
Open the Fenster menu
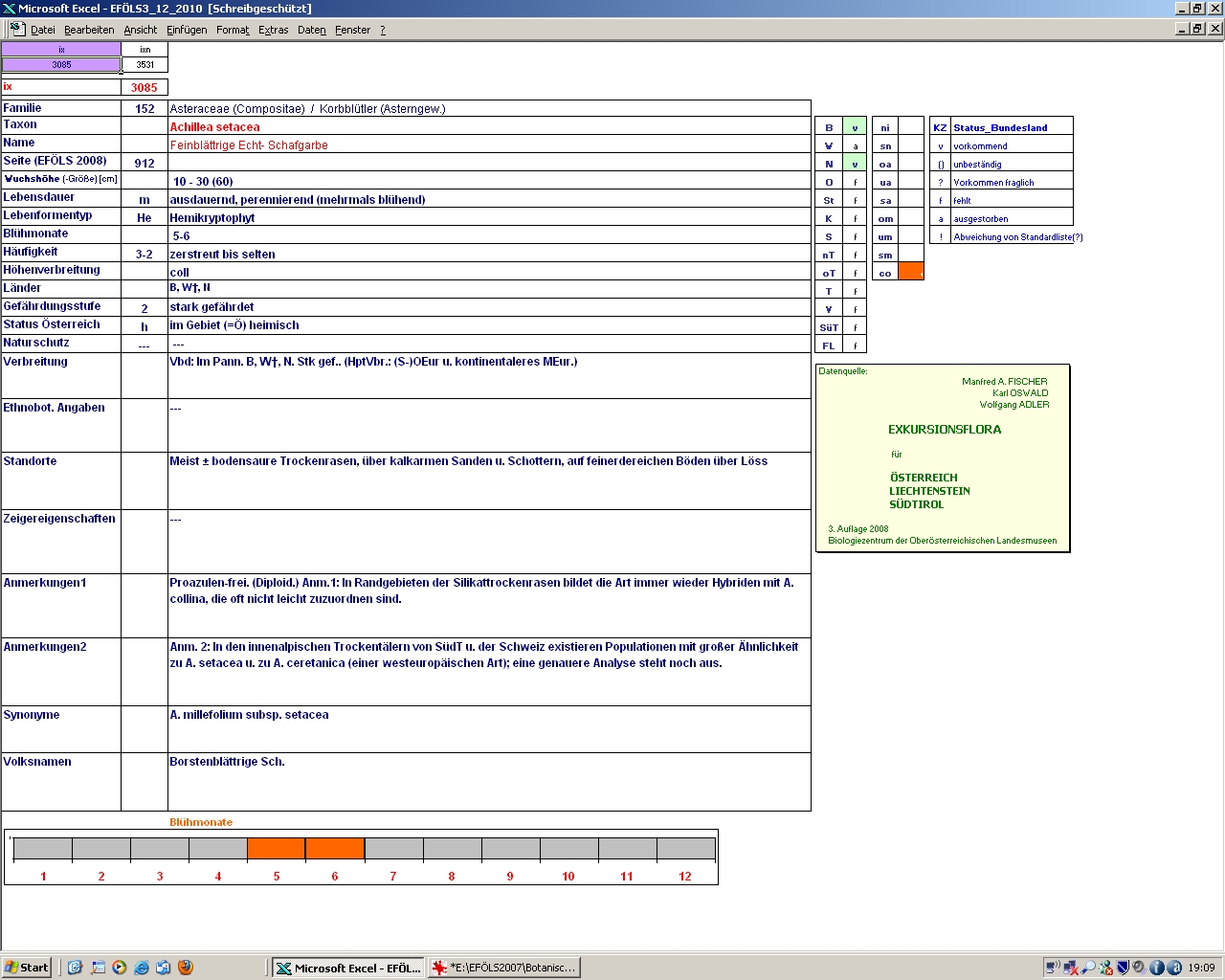point(352,30)
